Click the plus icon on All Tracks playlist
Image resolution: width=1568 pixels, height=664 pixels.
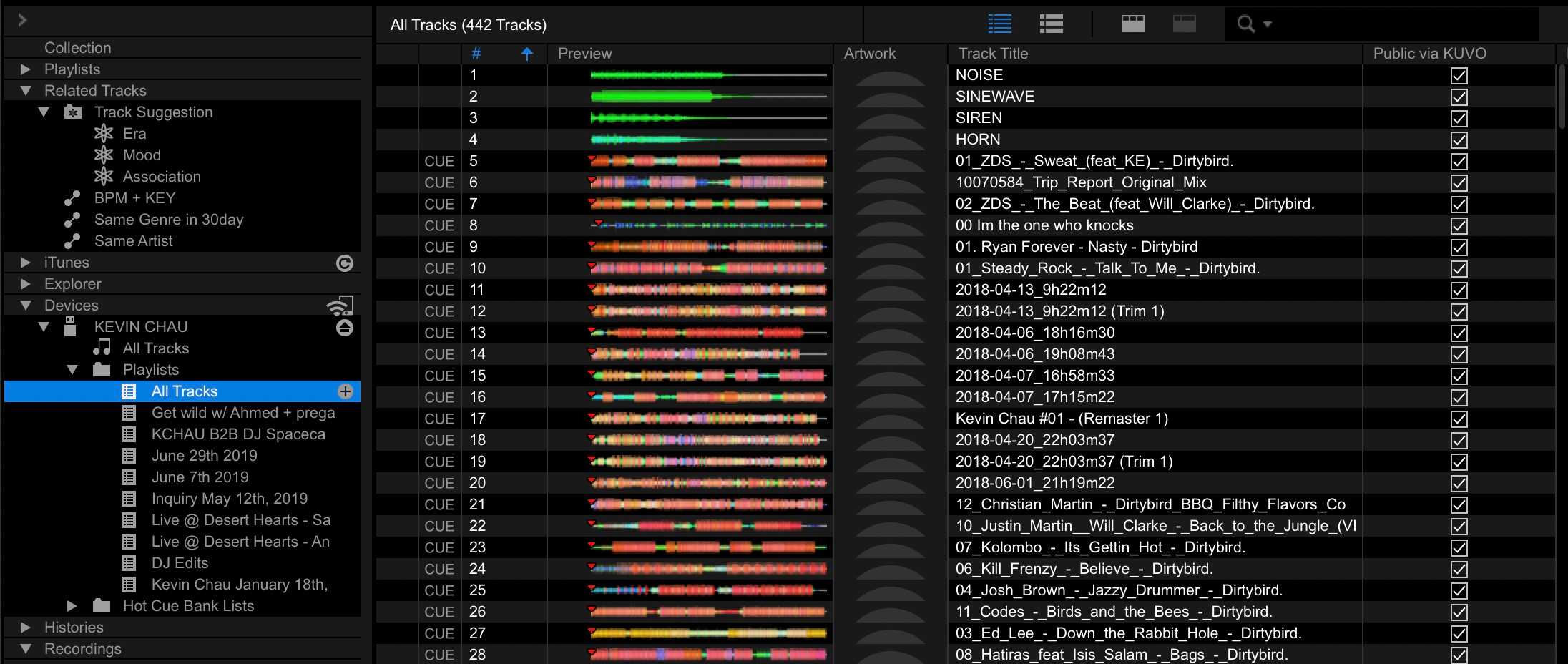[x=346, y=391]
